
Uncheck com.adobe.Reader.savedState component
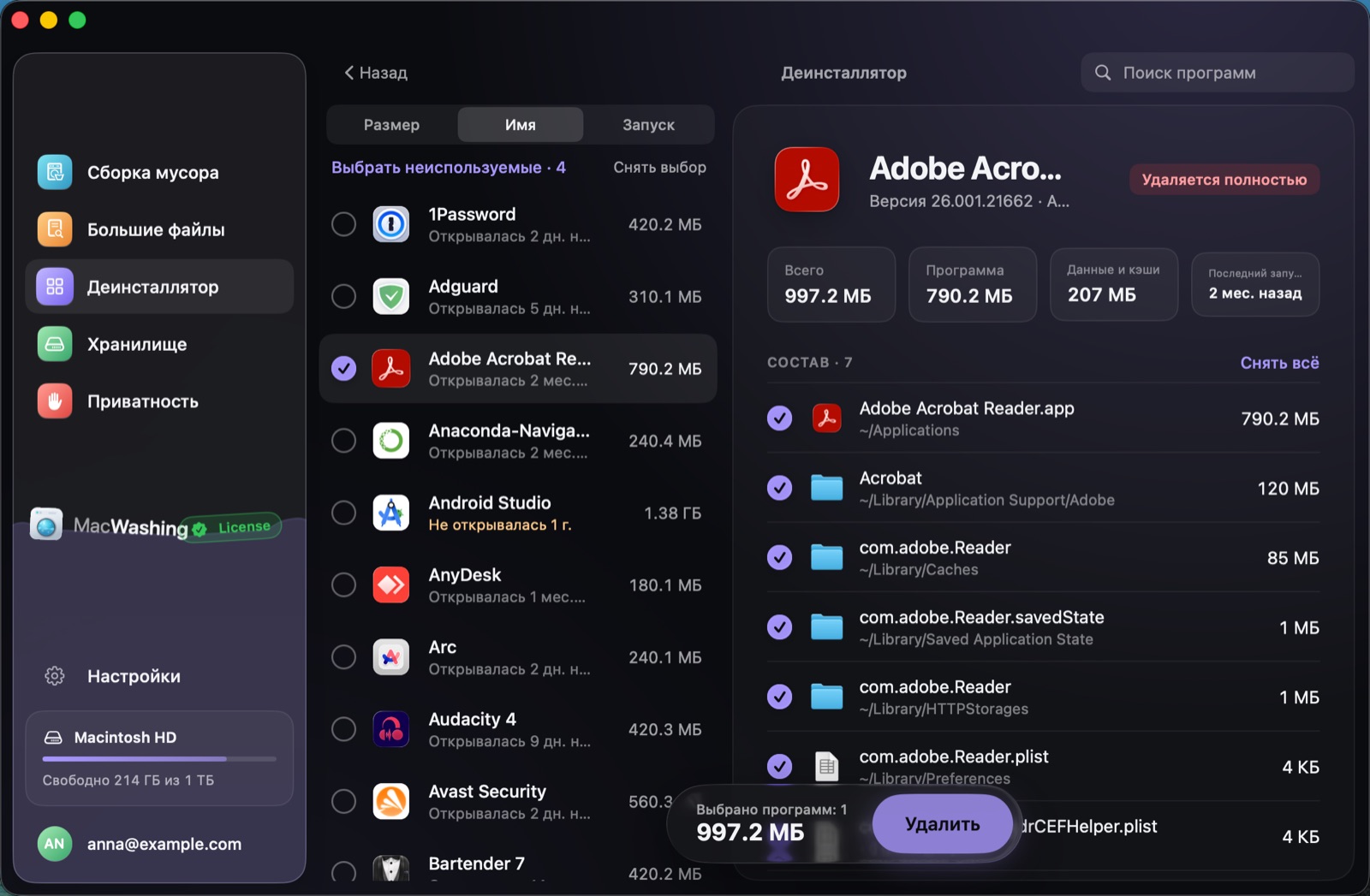[779, 627]
